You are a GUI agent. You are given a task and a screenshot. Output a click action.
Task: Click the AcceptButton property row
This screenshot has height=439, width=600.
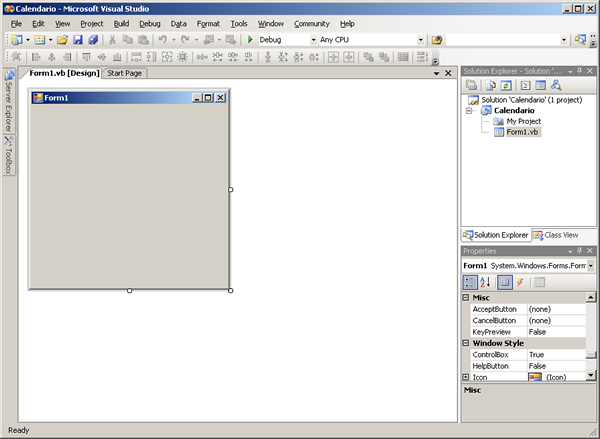(528, 309)
